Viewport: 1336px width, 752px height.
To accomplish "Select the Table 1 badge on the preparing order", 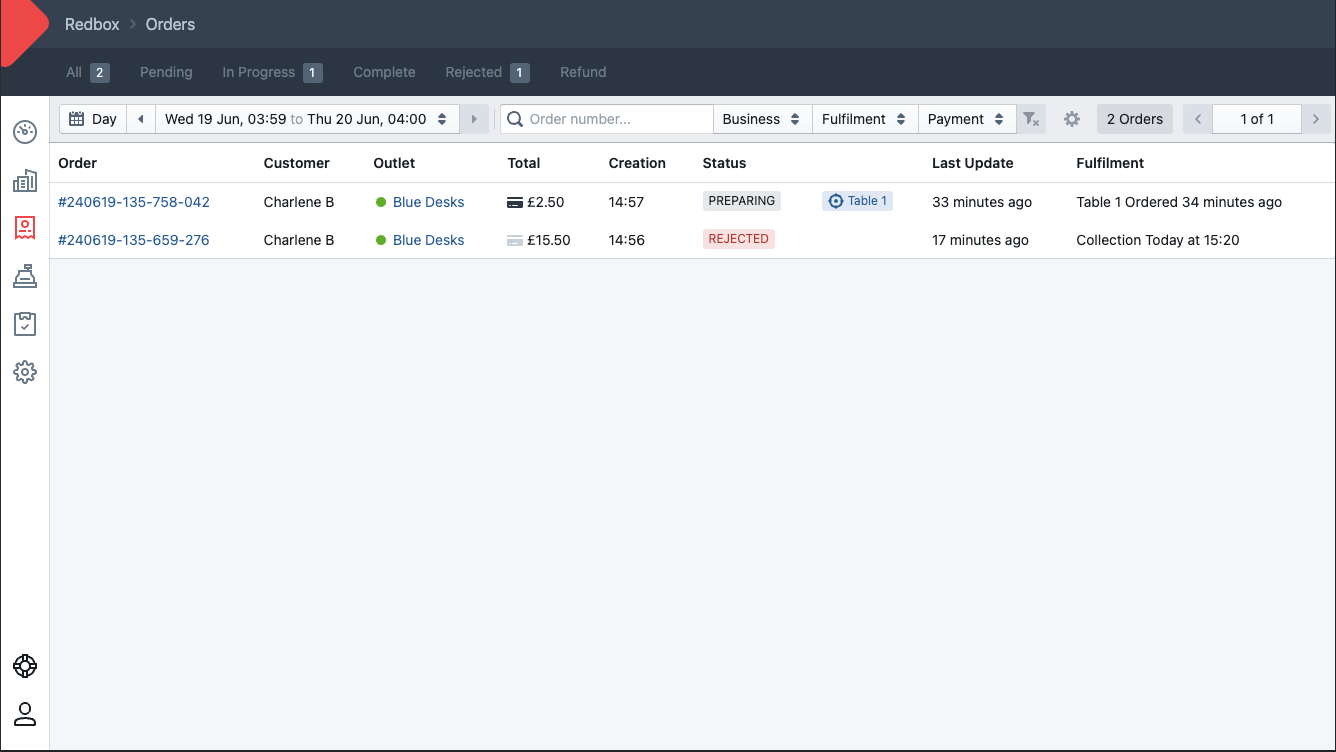I will pyautogui.click(x=857, y=200).
